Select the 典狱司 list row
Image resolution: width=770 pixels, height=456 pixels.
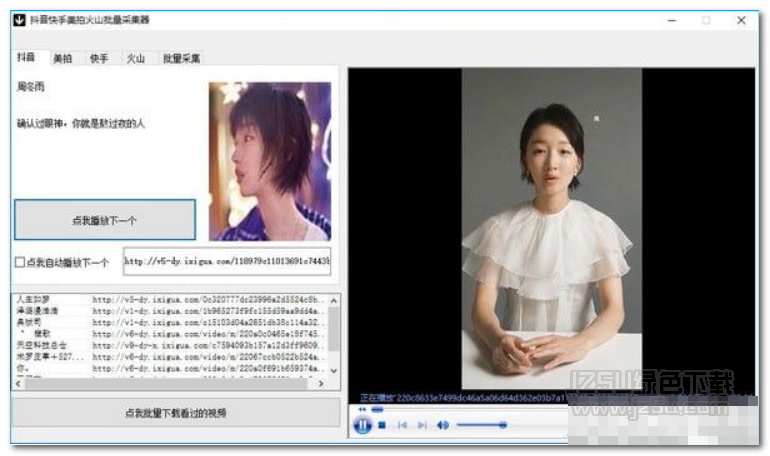pos(170,322)
